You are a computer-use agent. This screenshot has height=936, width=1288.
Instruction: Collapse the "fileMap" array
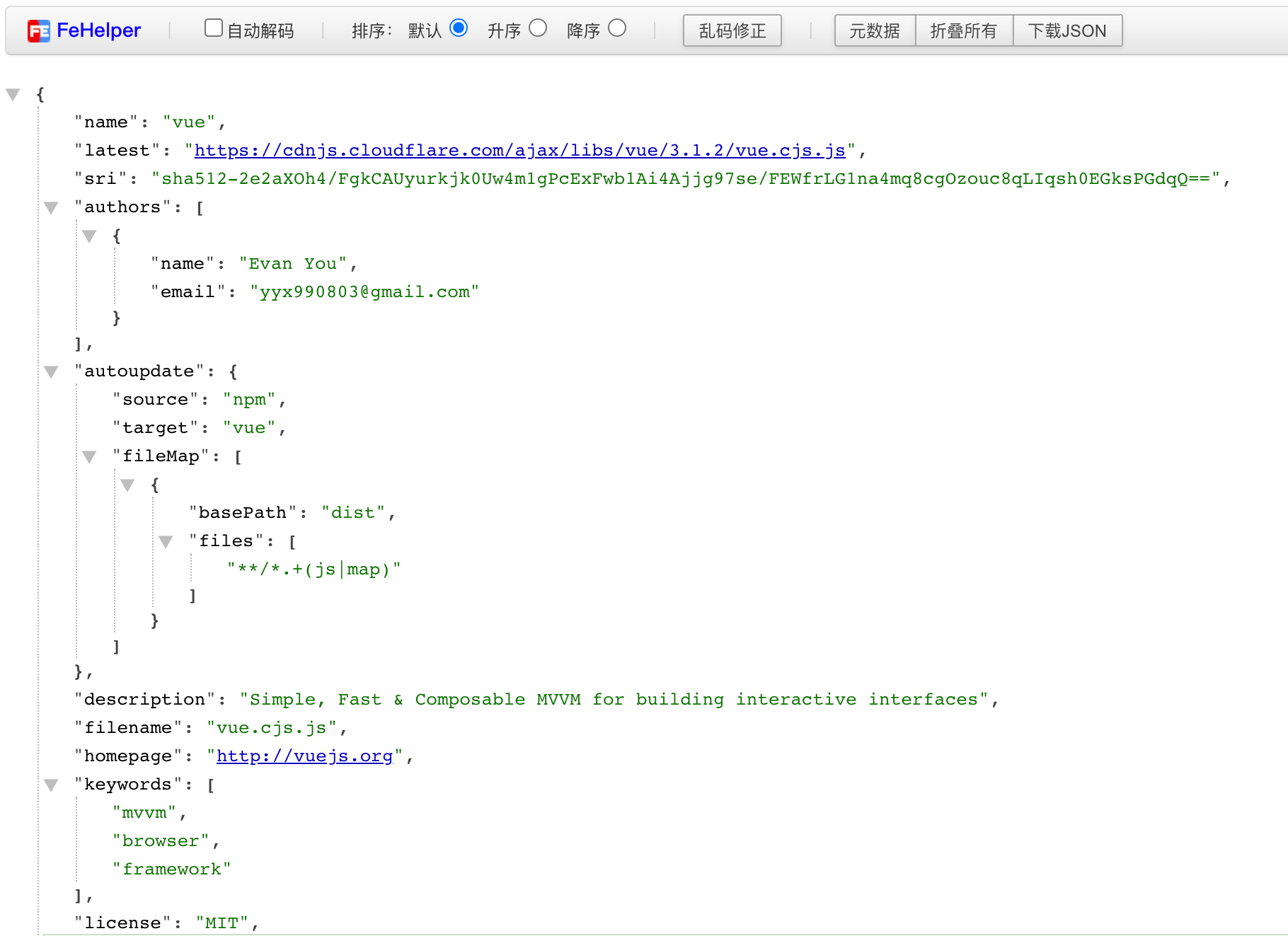89,456
